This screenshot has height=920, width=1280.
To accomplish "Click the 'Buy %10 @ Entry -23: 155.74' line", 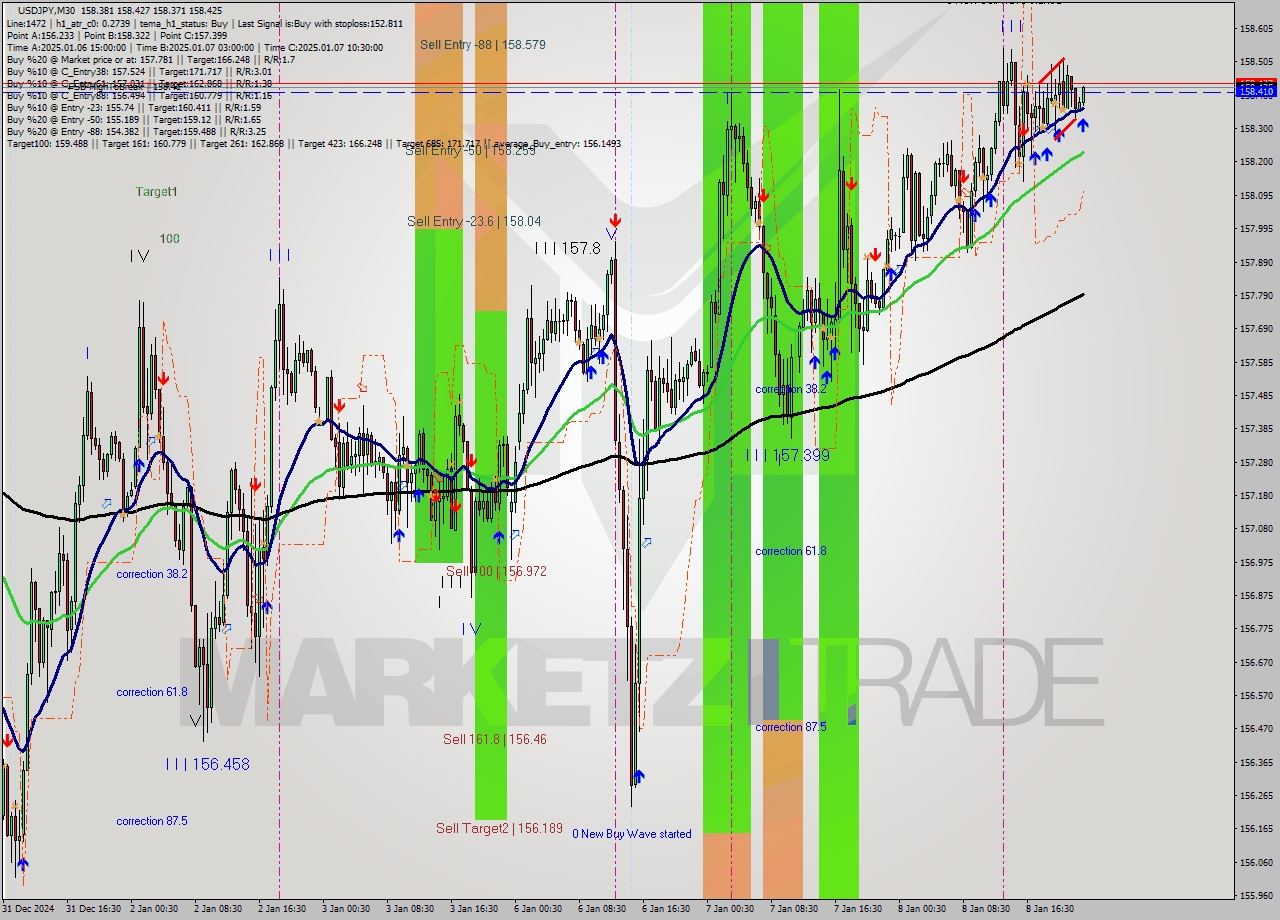I will (x=133, y=107).
